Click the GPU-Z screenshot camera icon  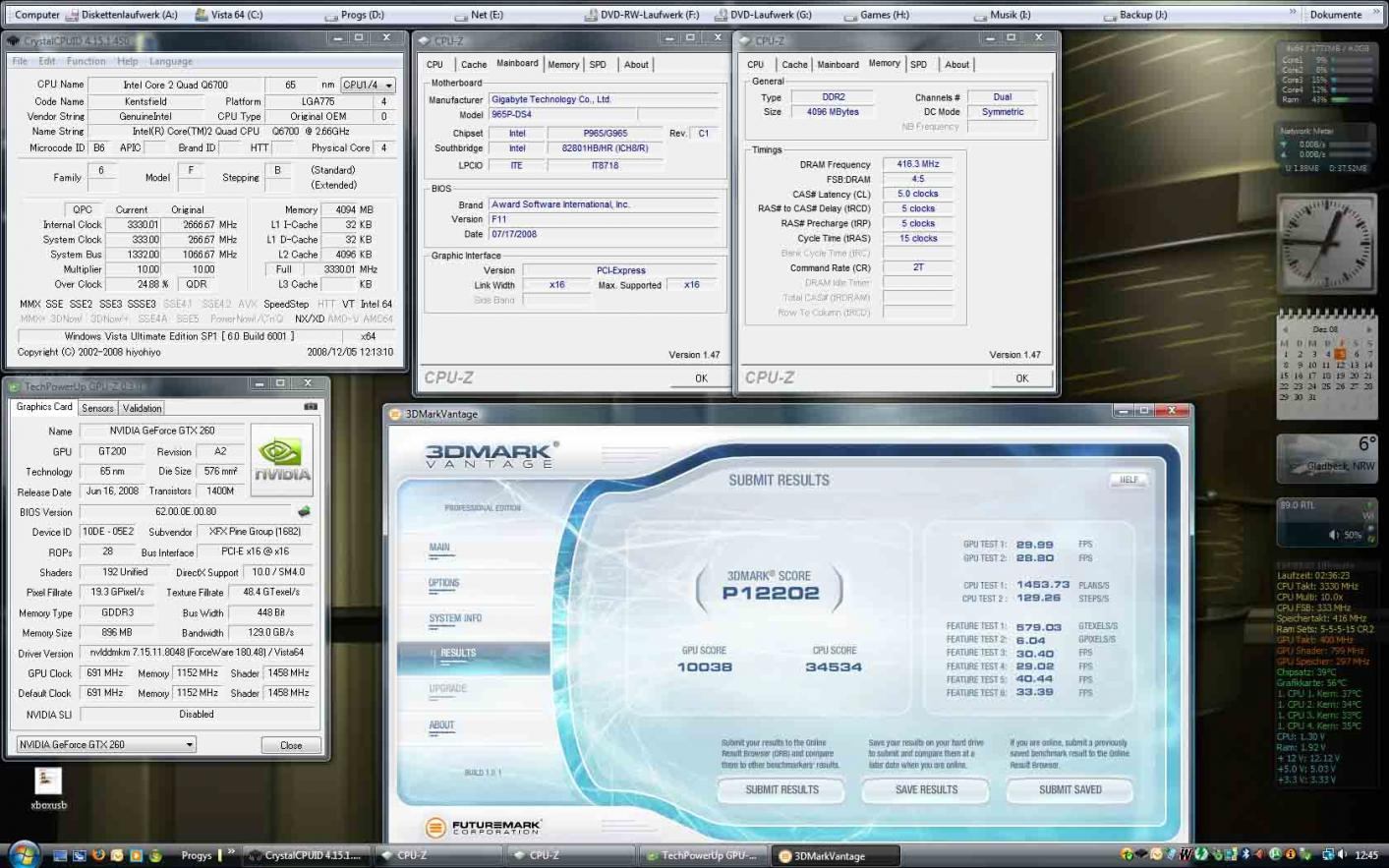311,406
